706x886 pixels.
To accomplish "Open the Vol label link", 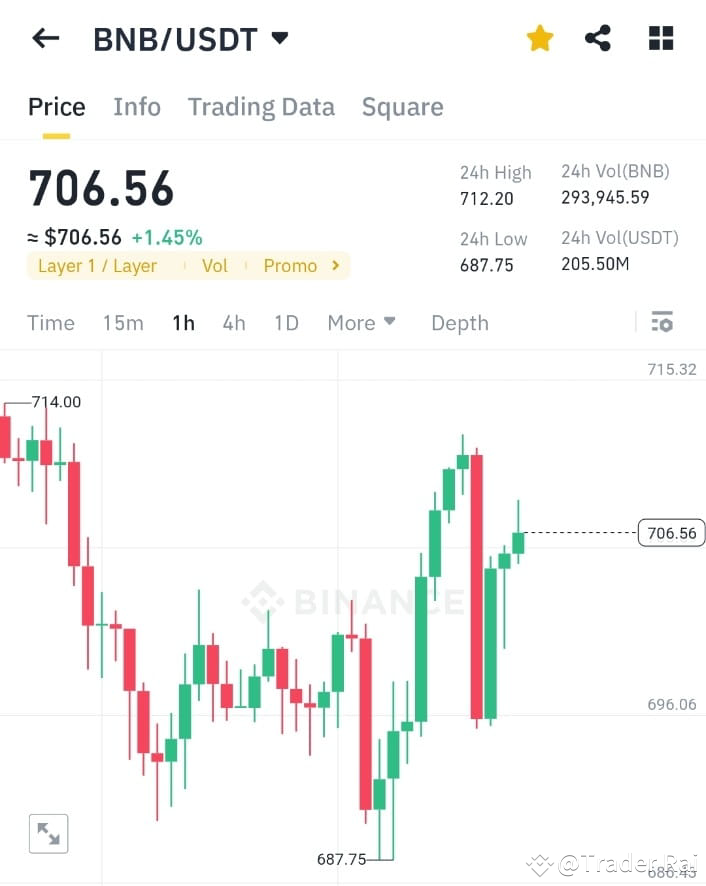I will [214, 266].
